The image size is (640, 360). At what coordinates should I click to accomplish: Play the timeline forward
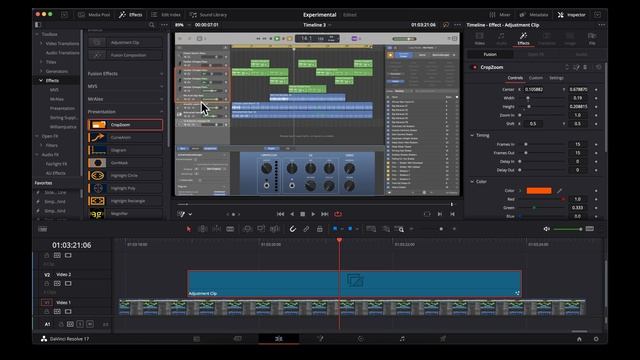click(313, 214)
